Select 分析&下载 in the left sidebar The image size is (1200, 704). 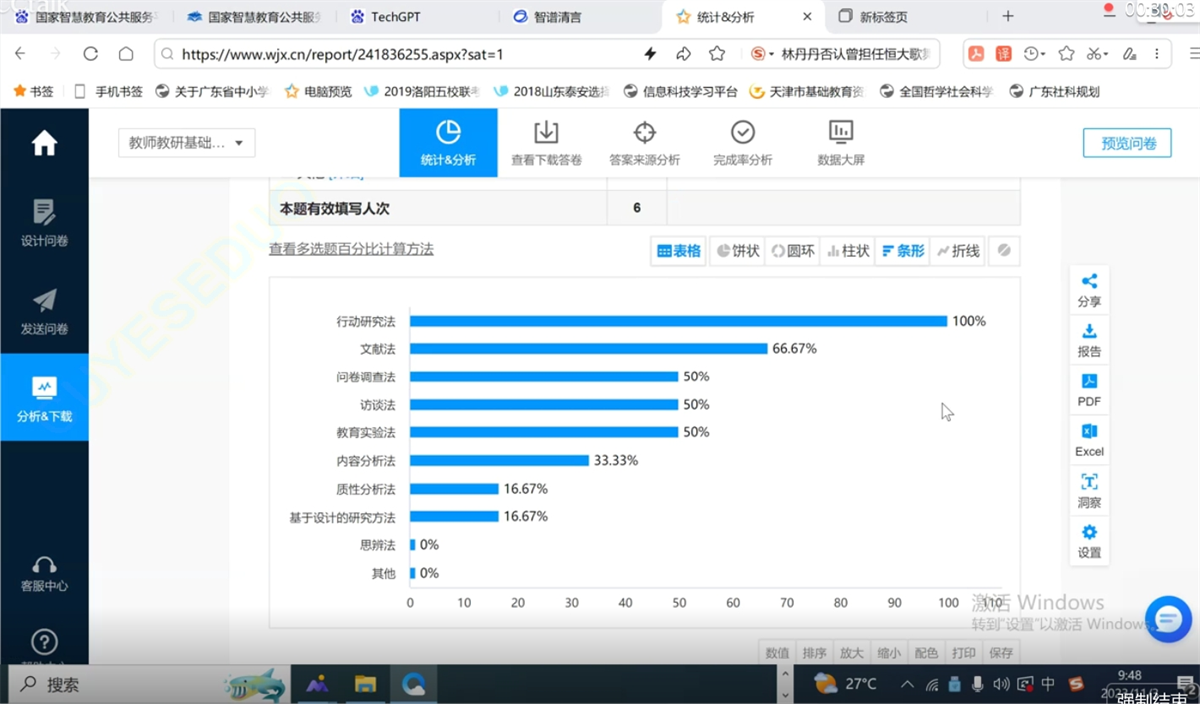tap(44, 398)
